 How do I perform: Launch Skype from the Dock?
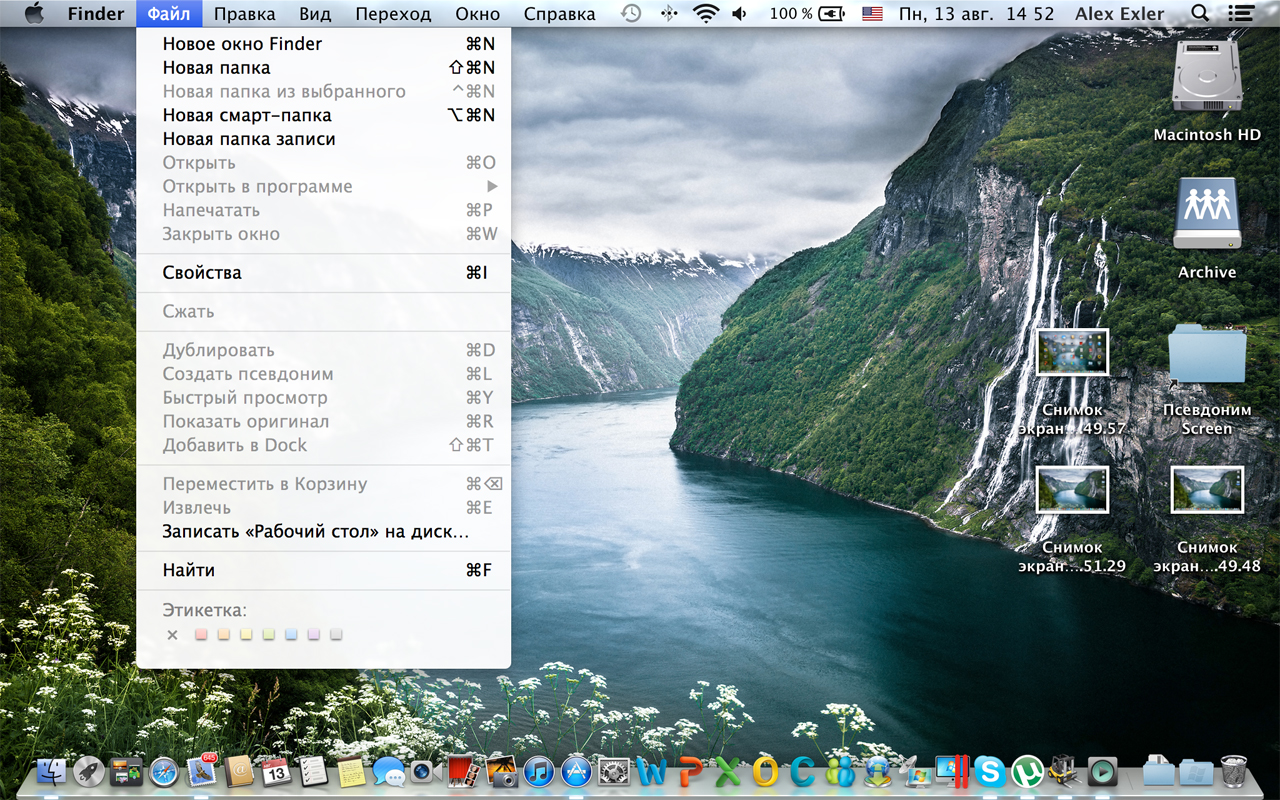989,771
